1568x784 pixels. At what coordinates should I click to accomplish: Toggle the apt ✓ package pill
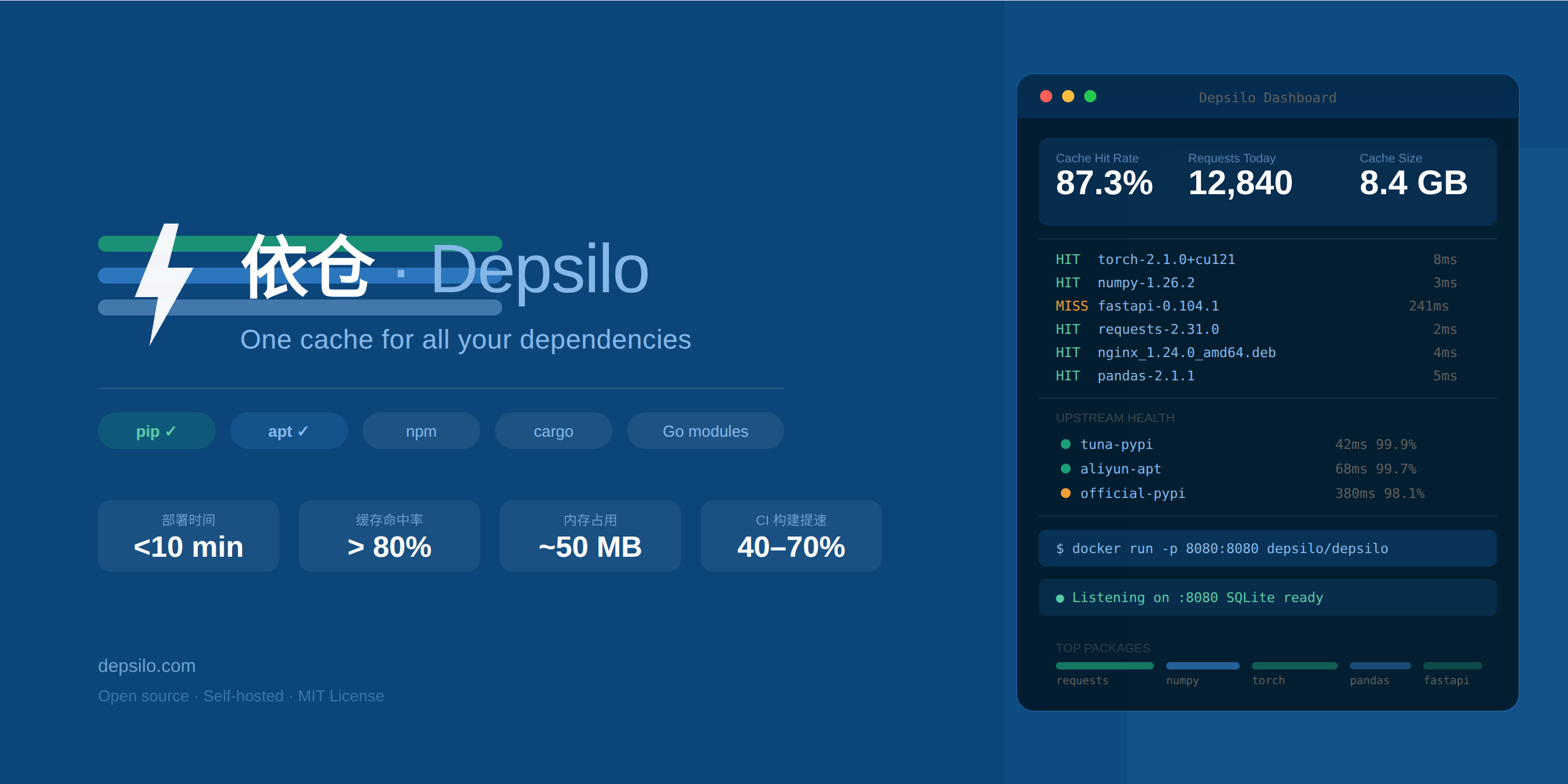click(289, 431)
